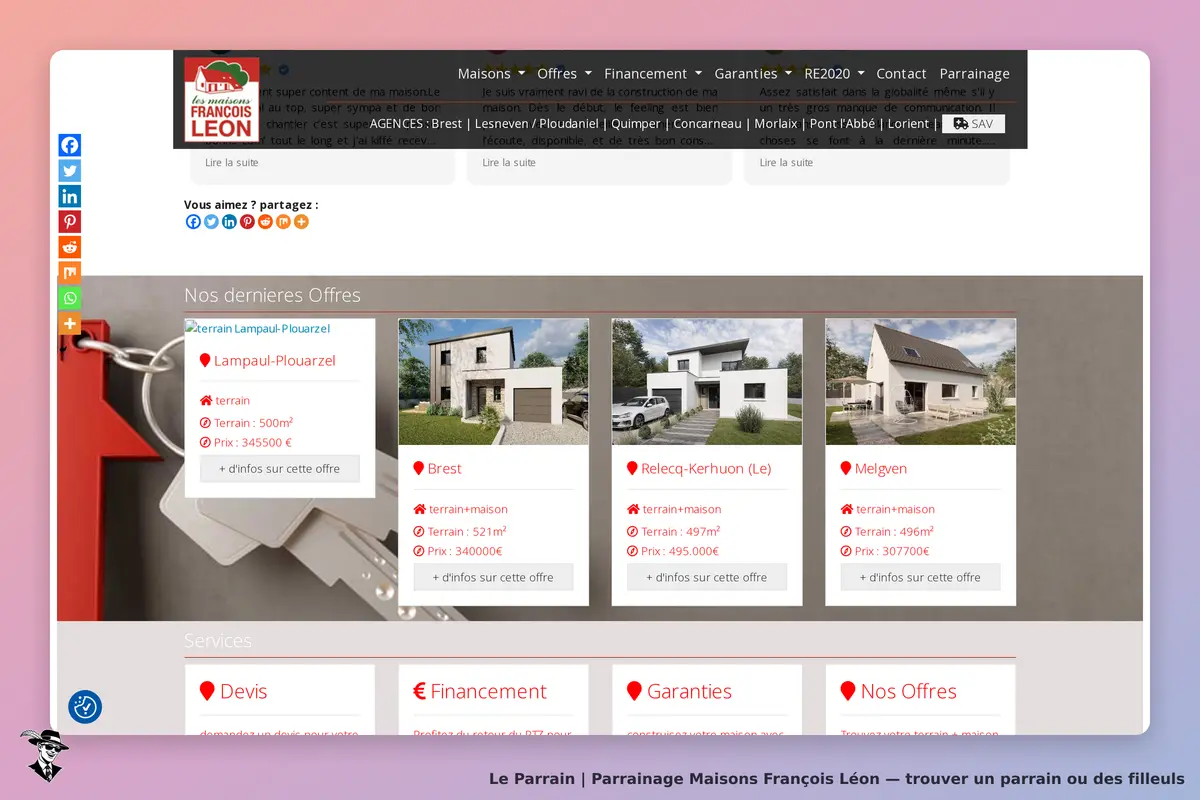Click '+ d'infos' for Melgven offer
The image size is (1200, 800).
[x=920, y=577]
